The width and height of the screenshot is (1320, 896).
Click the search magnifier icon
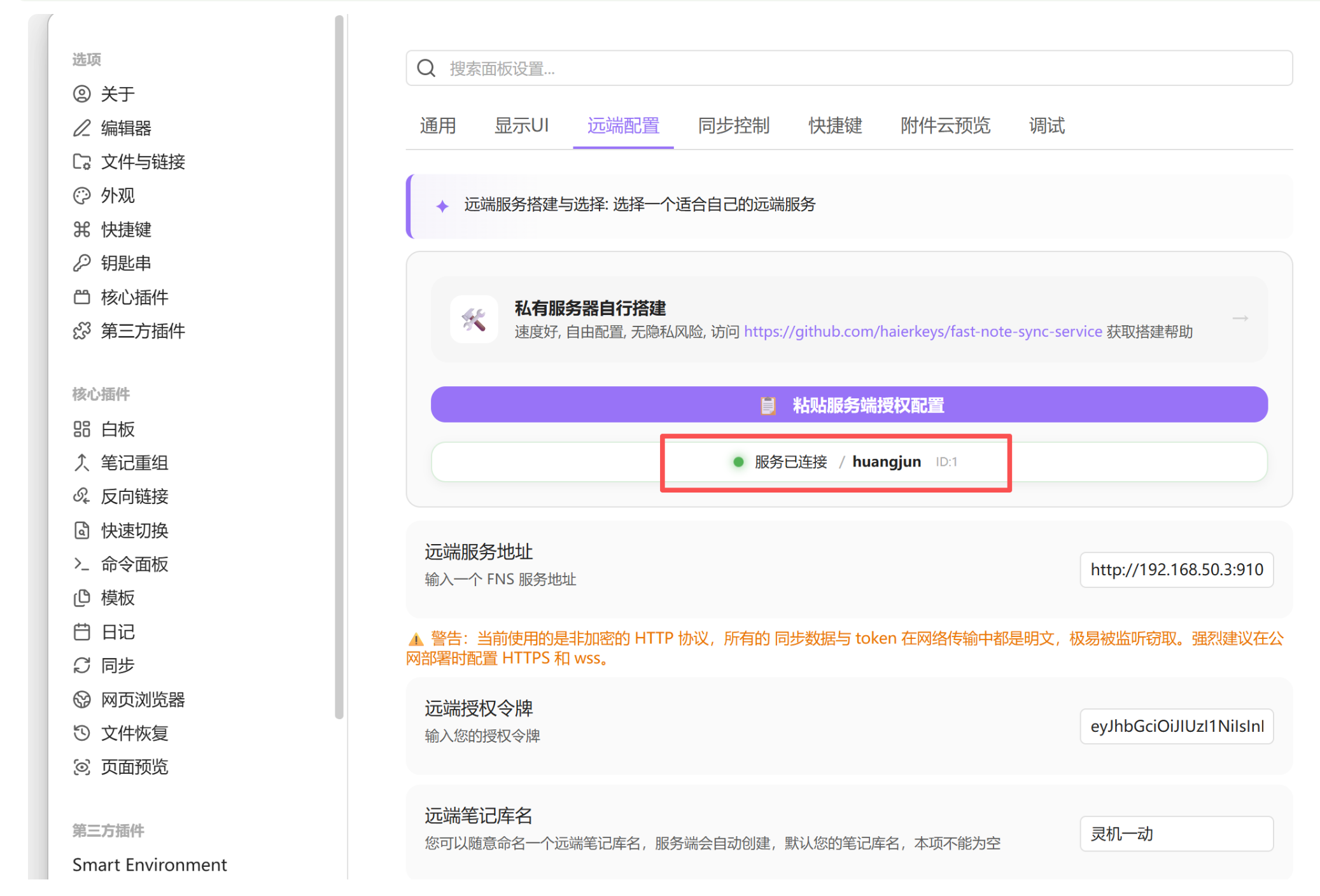426,68
